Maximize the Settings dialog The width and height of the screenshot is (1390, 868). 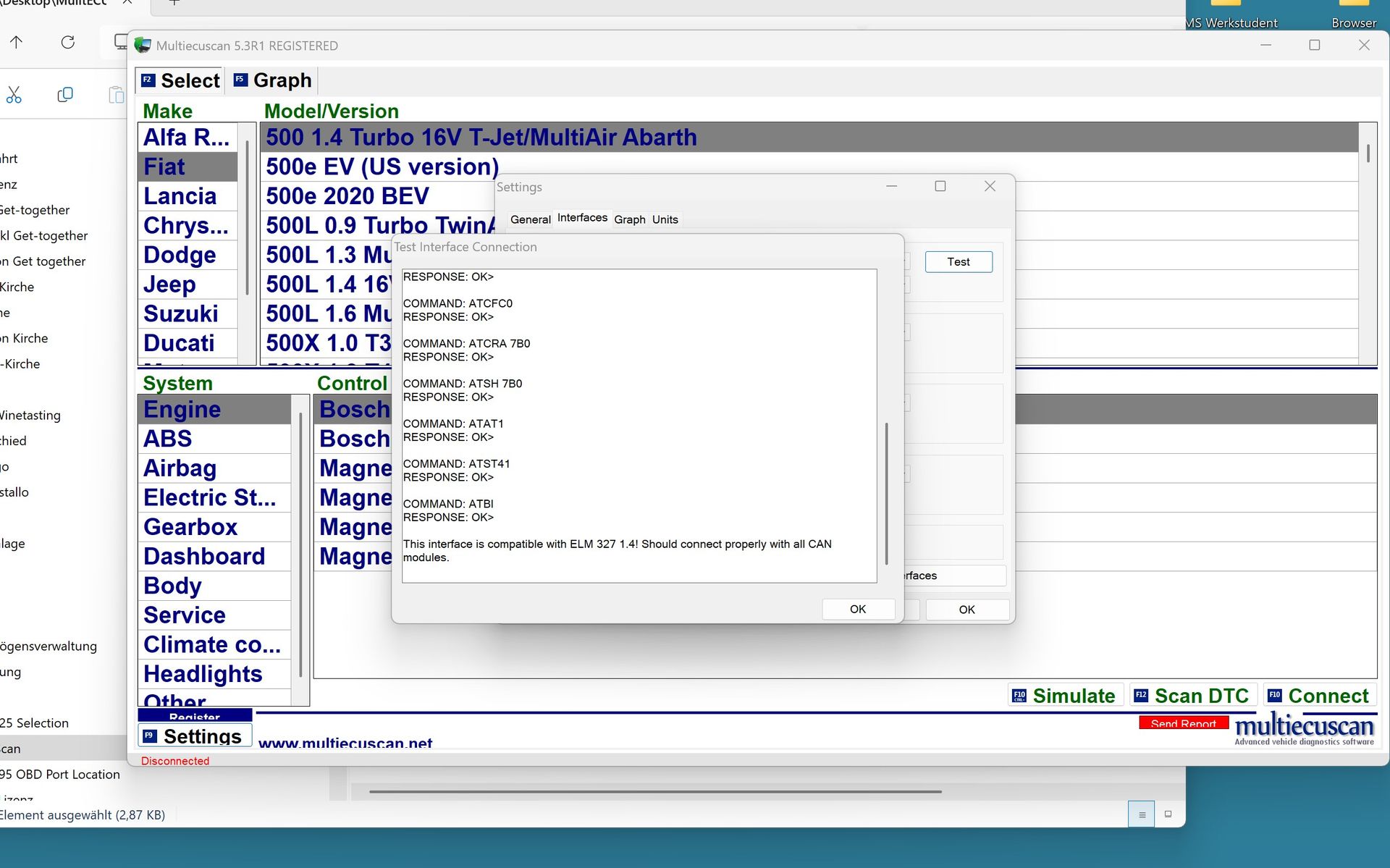940,186
